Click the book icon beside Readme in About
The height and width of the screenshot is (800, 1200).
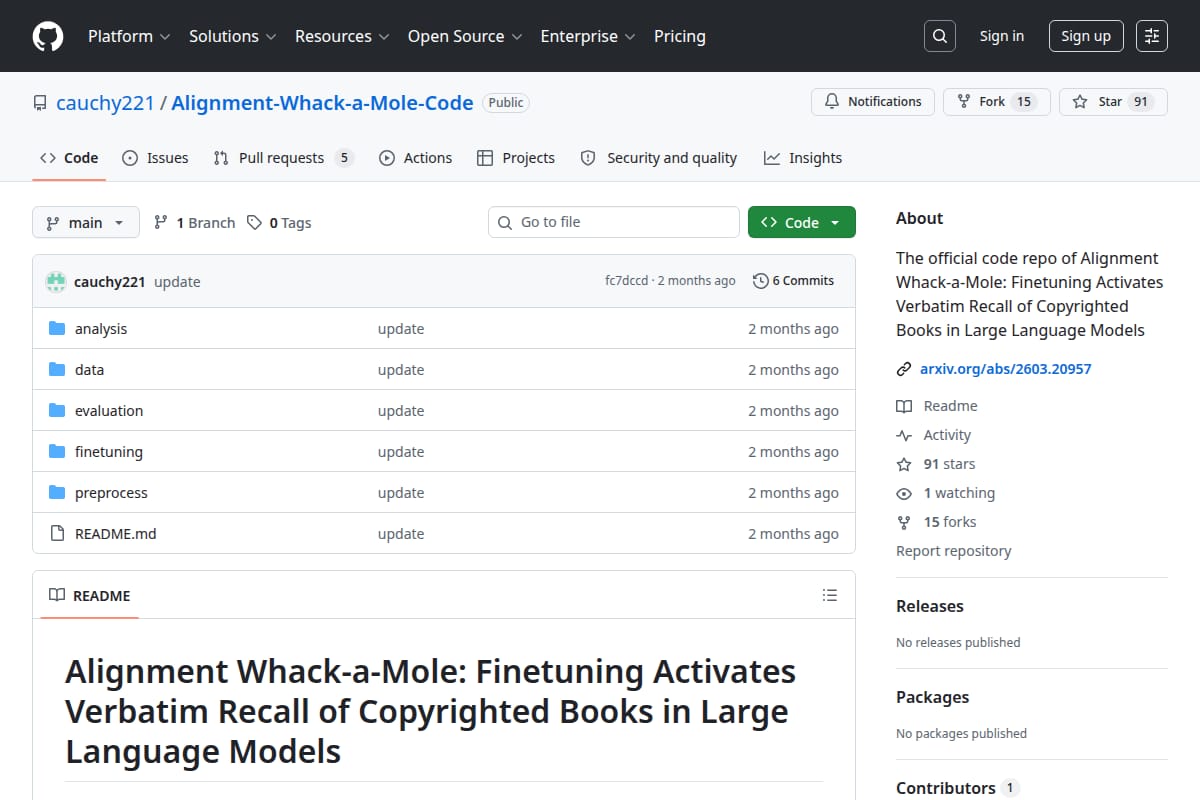pyautogui.click(x=904, y=406)
